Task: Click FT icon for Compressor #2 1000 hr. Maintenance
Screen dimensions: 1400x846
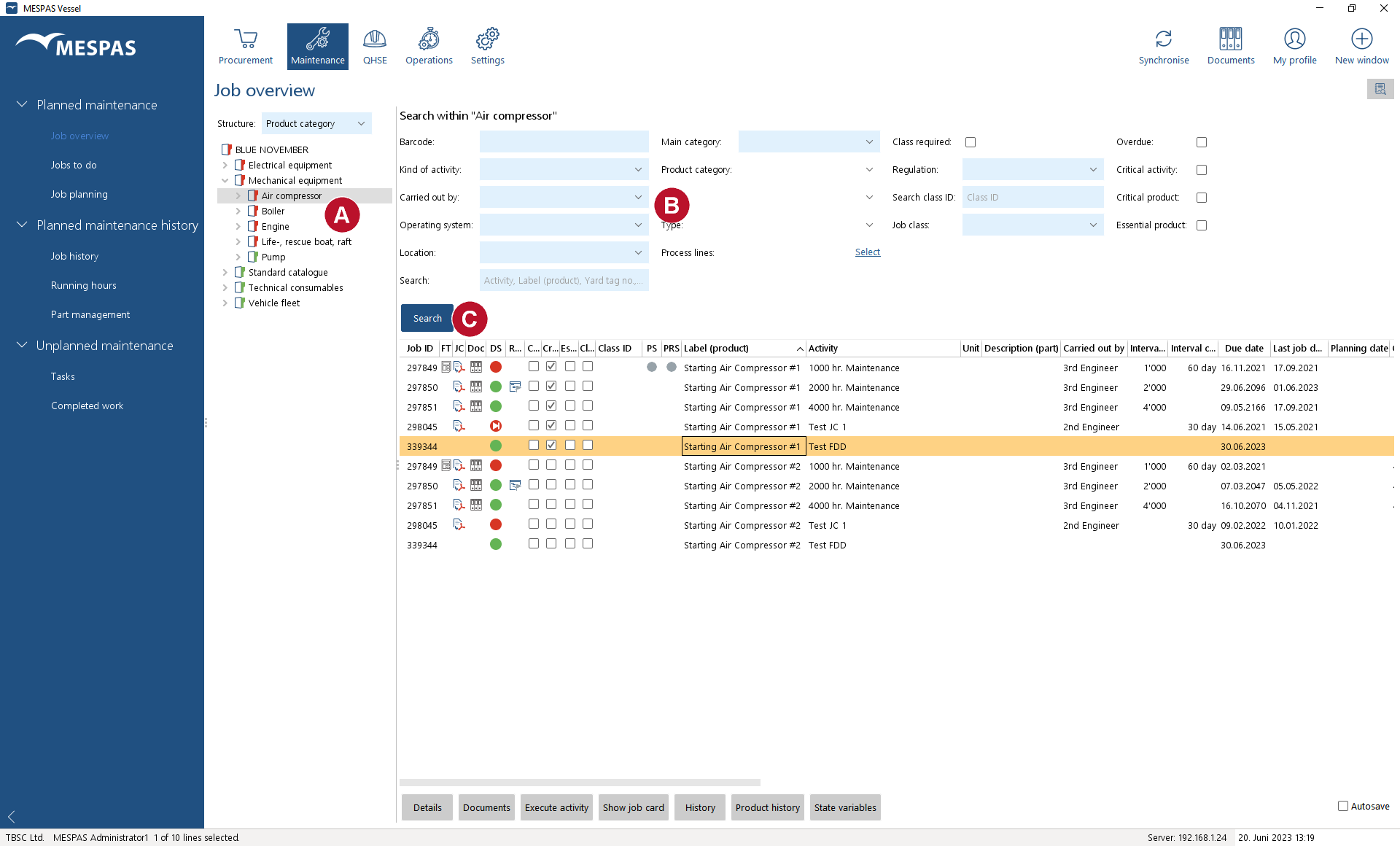Action: coord(446,465)
